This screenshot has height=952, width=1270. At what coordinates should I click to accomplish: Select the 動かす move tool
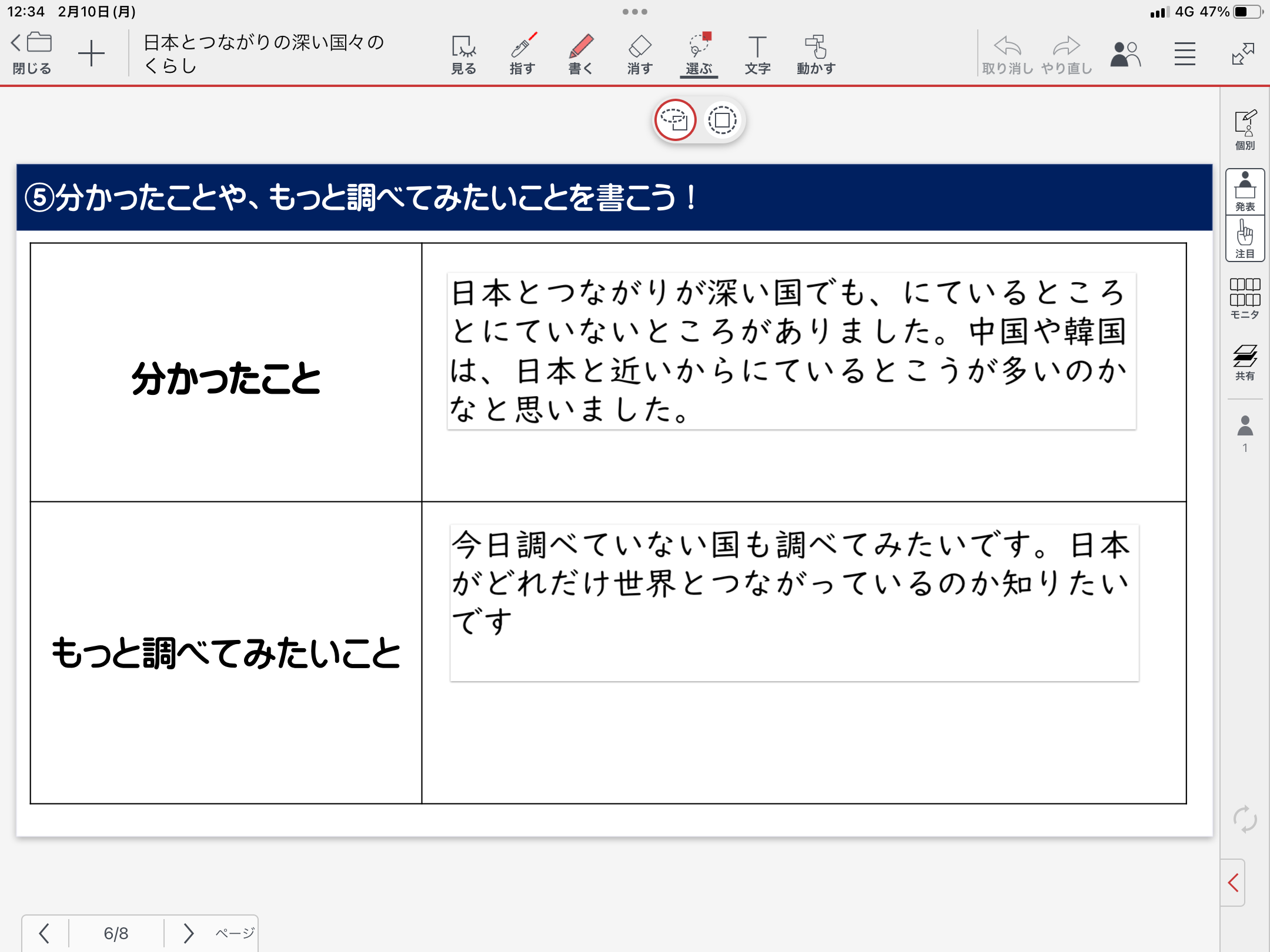pyautogui.click(x=816, y=54)
